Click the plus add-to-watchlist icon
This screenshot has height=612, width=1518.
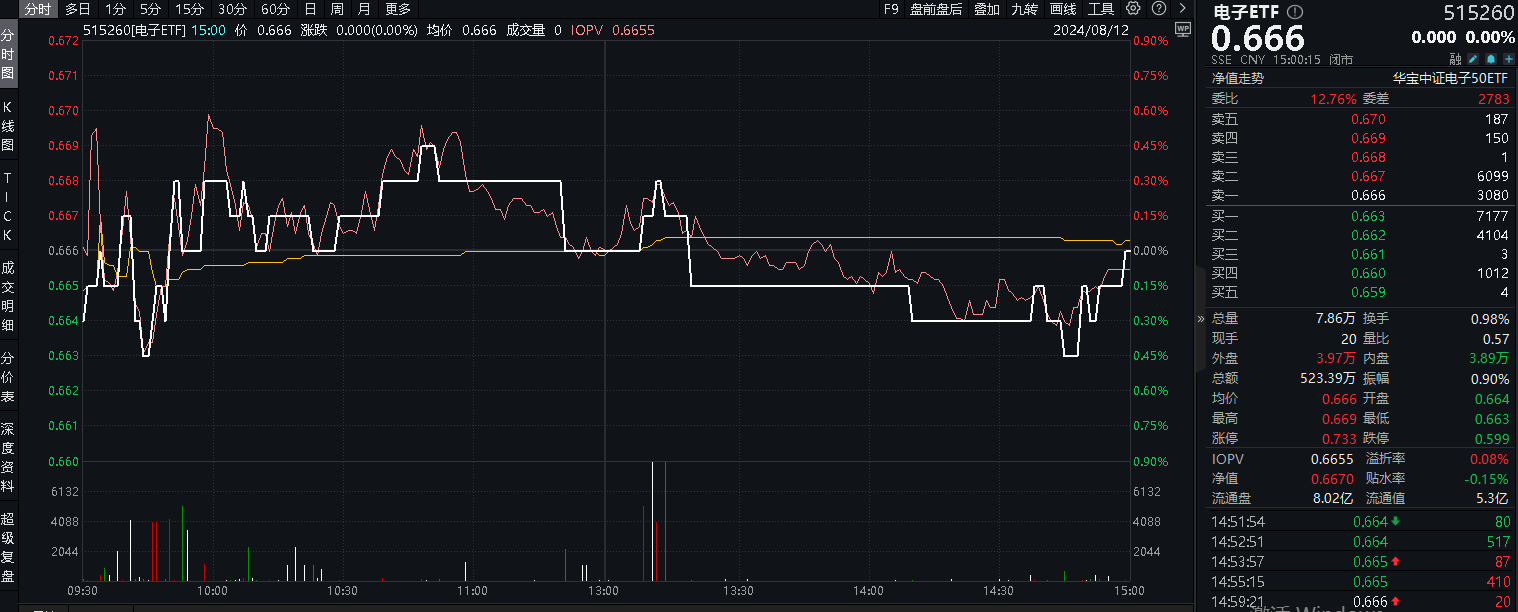pos(1508,60)
